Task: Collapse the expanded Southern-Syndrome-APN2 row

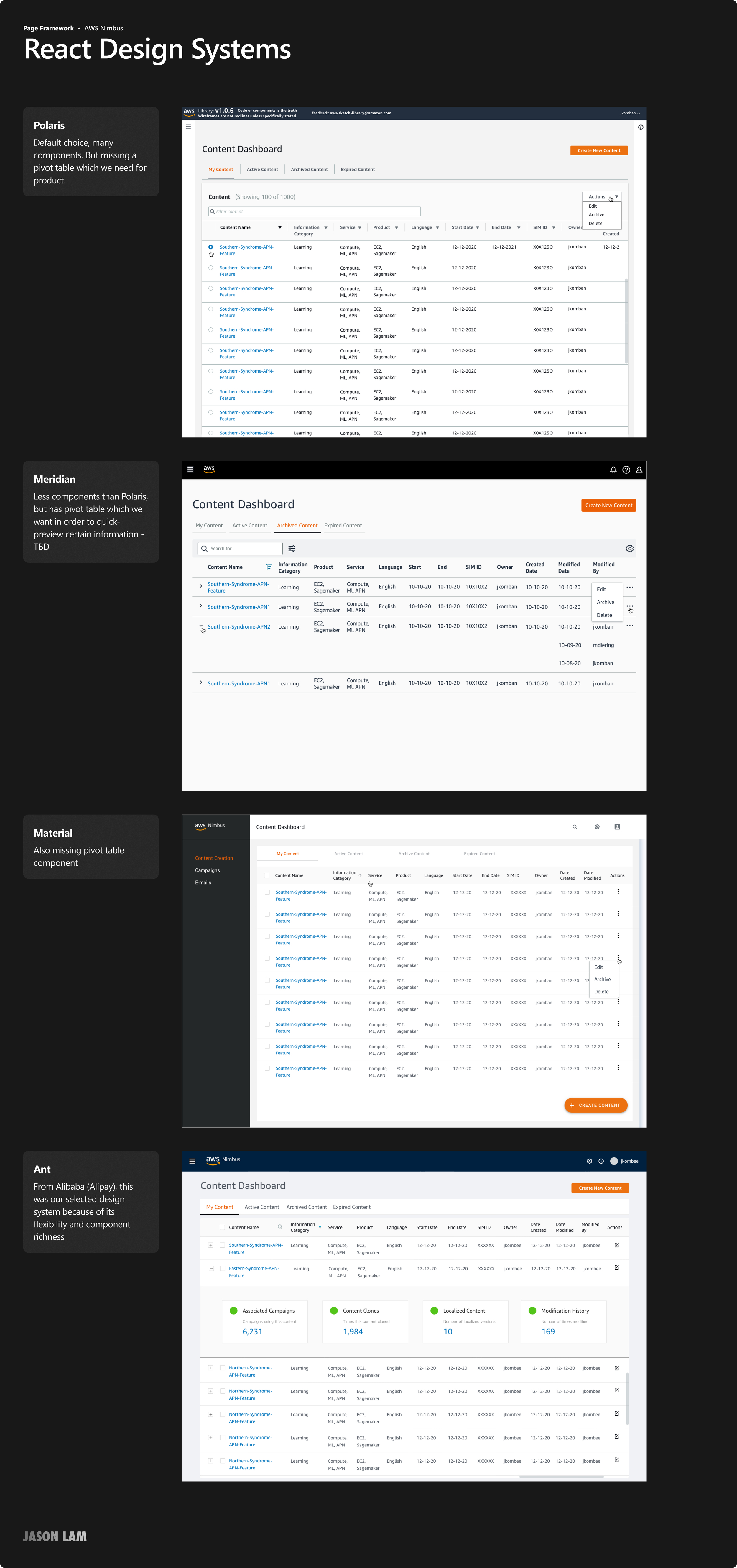Action: tap(201, 626)
